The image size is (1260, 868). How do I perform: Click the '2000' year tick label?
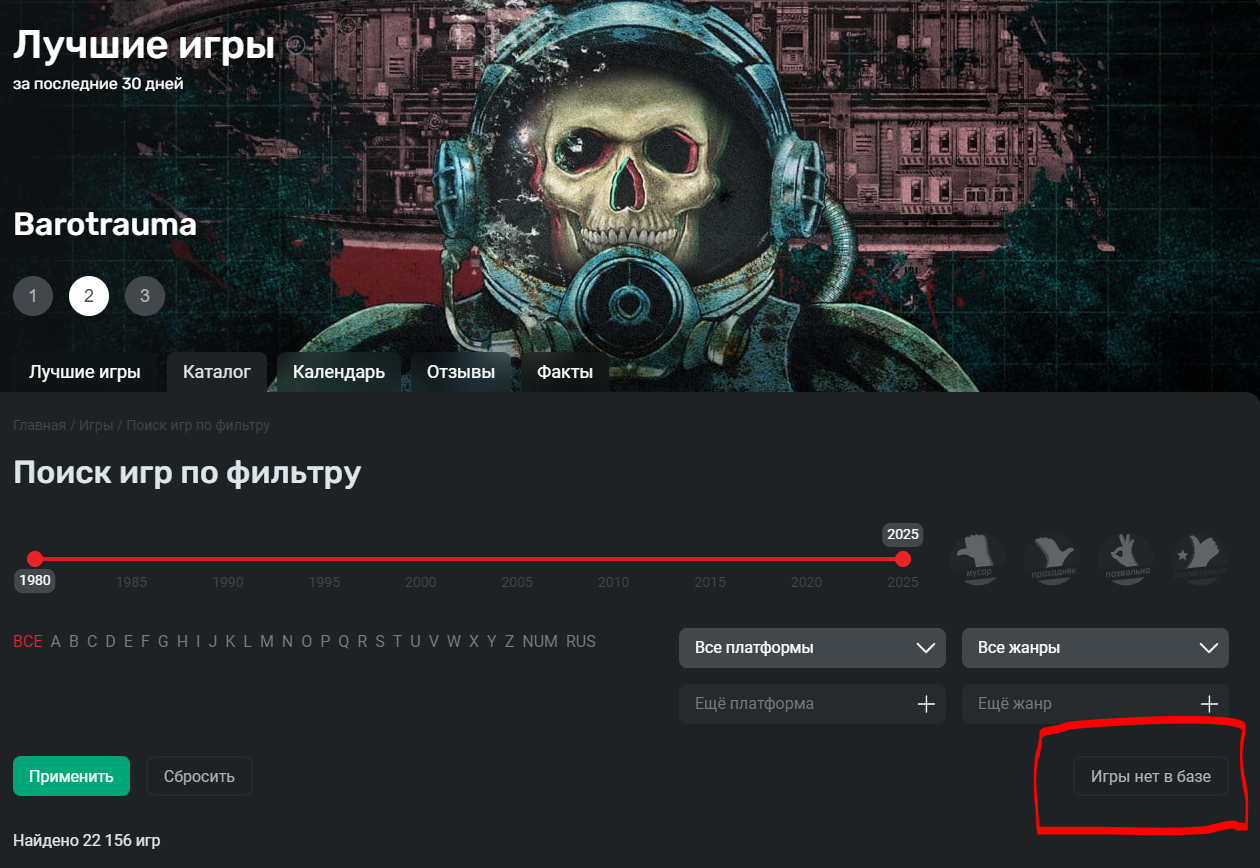421,582
